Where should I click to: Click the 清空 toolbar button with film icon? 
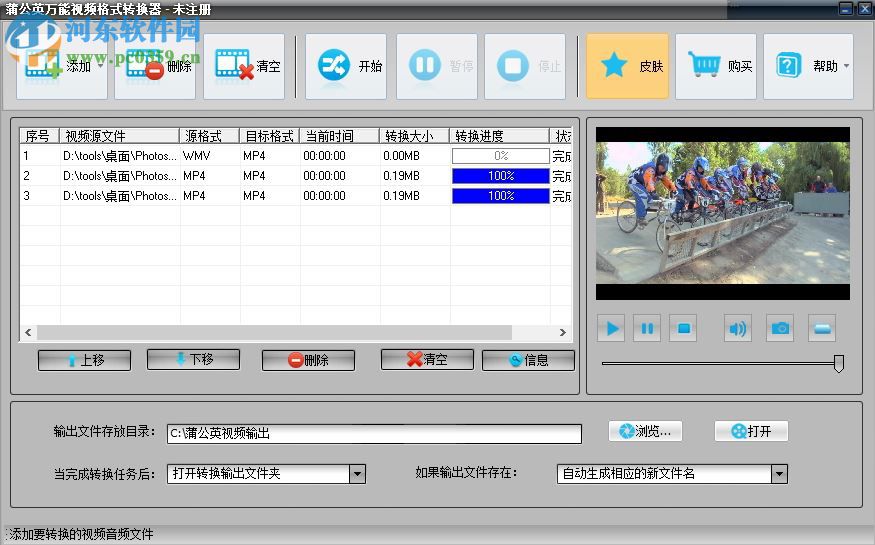click(244, 66)
